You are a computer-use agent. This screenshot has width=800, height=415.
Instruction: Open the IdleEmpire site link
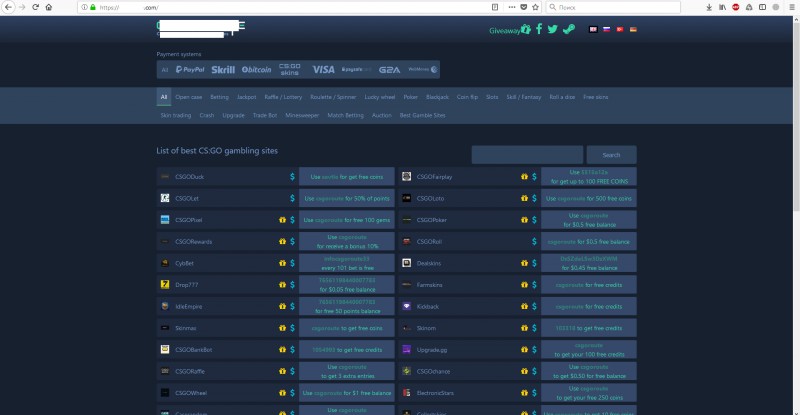click(188, 306)
